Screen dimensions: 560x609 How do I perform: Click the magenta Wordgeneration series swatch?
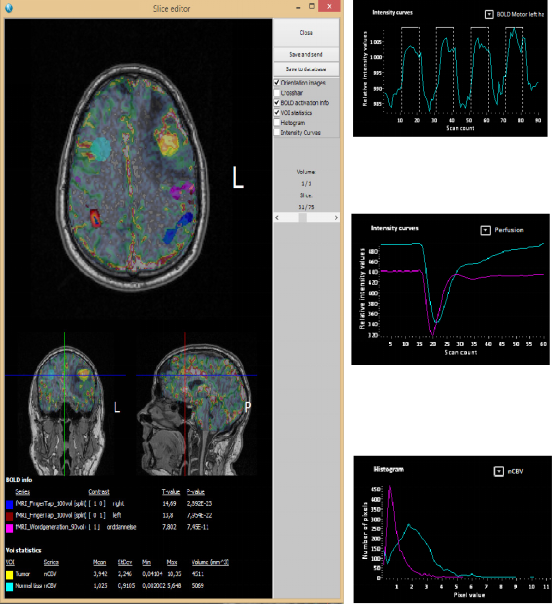pyautogui.click(x=10, y=528)
